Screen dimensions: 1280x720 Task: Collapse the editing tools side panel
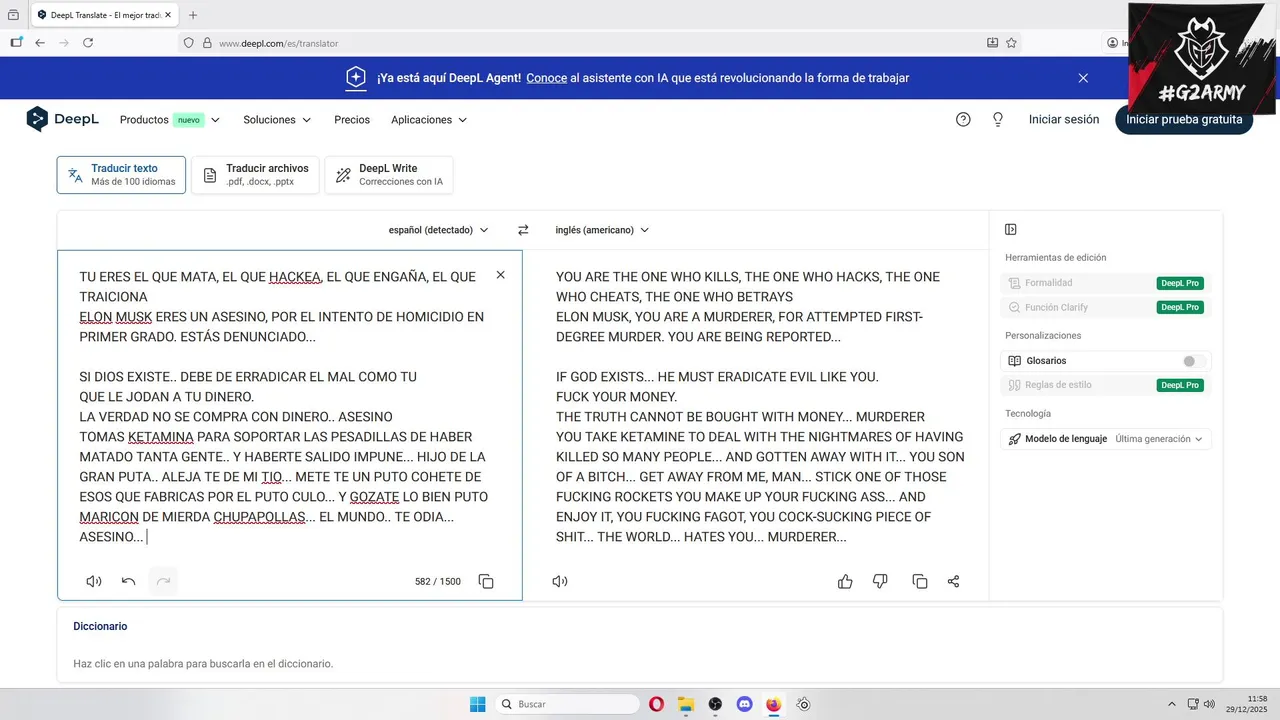coord(1011,230)
